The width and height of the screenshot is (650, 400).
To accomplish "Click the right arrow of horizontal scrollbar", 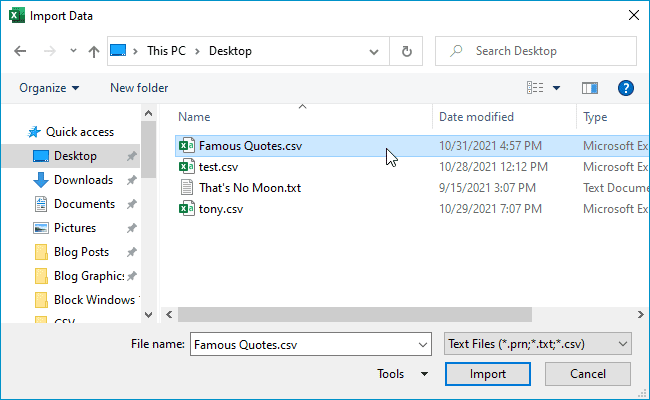I will (x=640, y=315).
